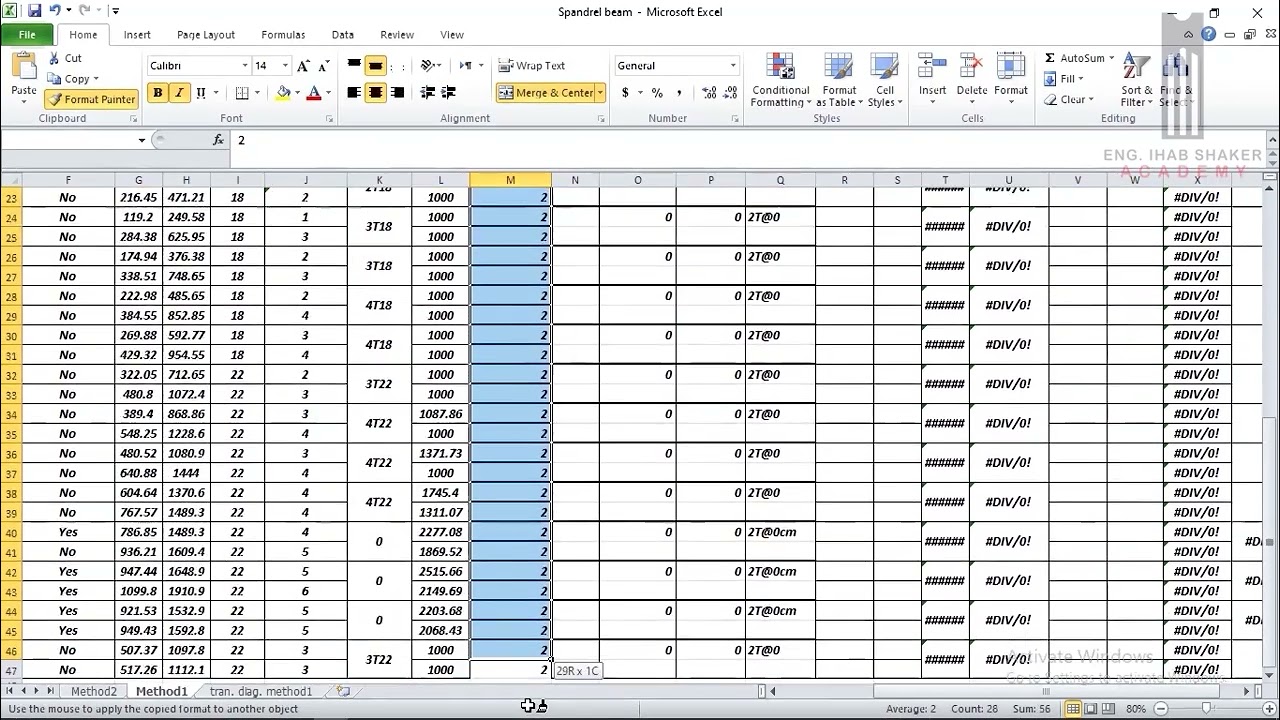Click the Format cells icon
The image size is (1280, 720).
click(x=1010, y=68)
